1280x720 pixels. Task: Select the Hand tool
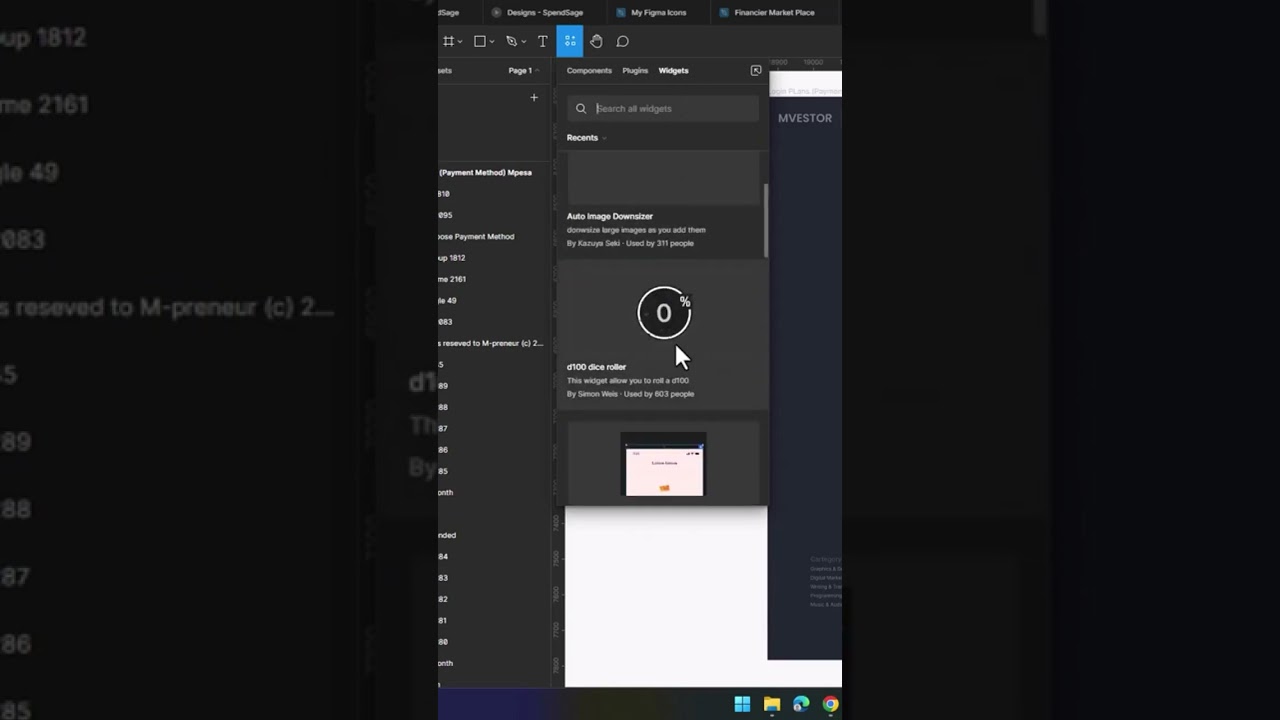pyautogui.click(x=596, y=41)
